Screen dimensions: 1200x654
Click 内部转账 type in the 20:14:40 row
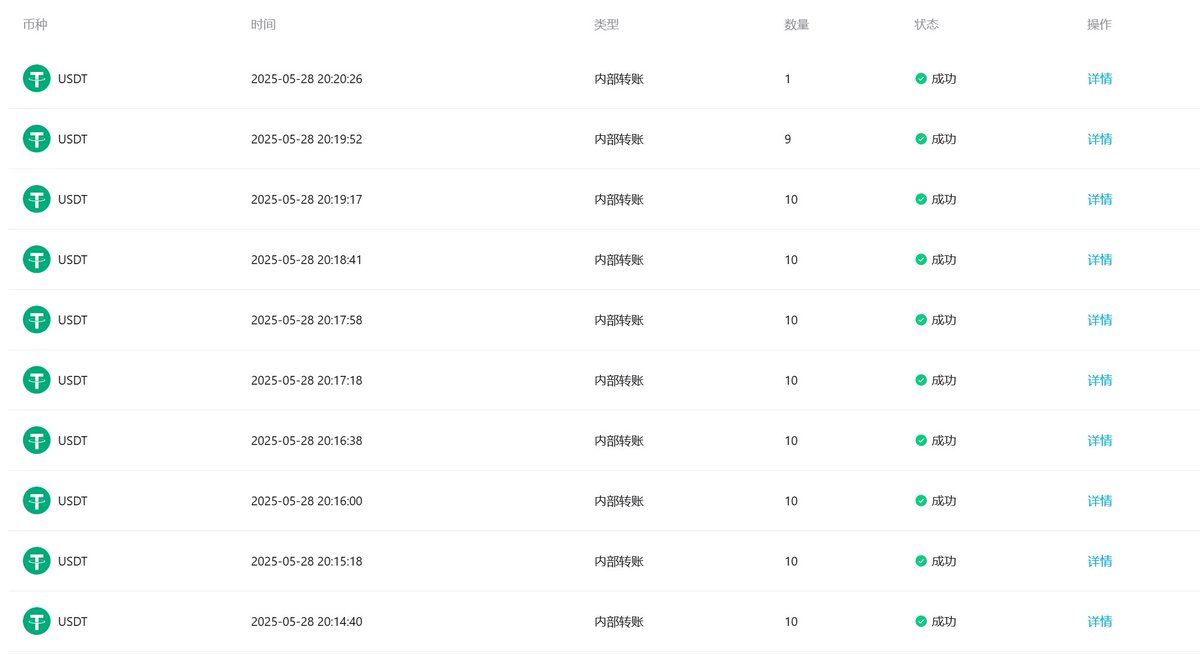(x=619, y=621)
